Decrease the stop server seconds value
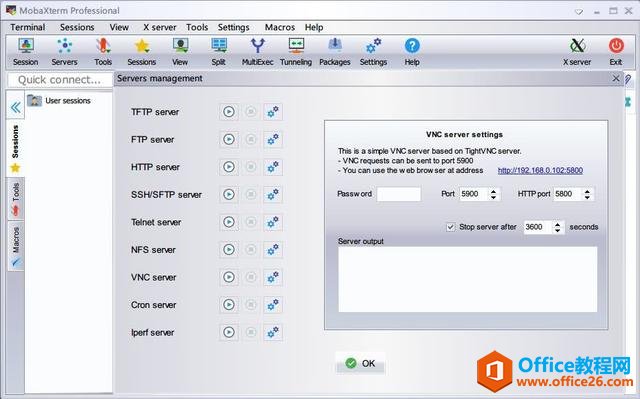Image resolution: width=640 pixels, height=399 pixels. (558, 231)
